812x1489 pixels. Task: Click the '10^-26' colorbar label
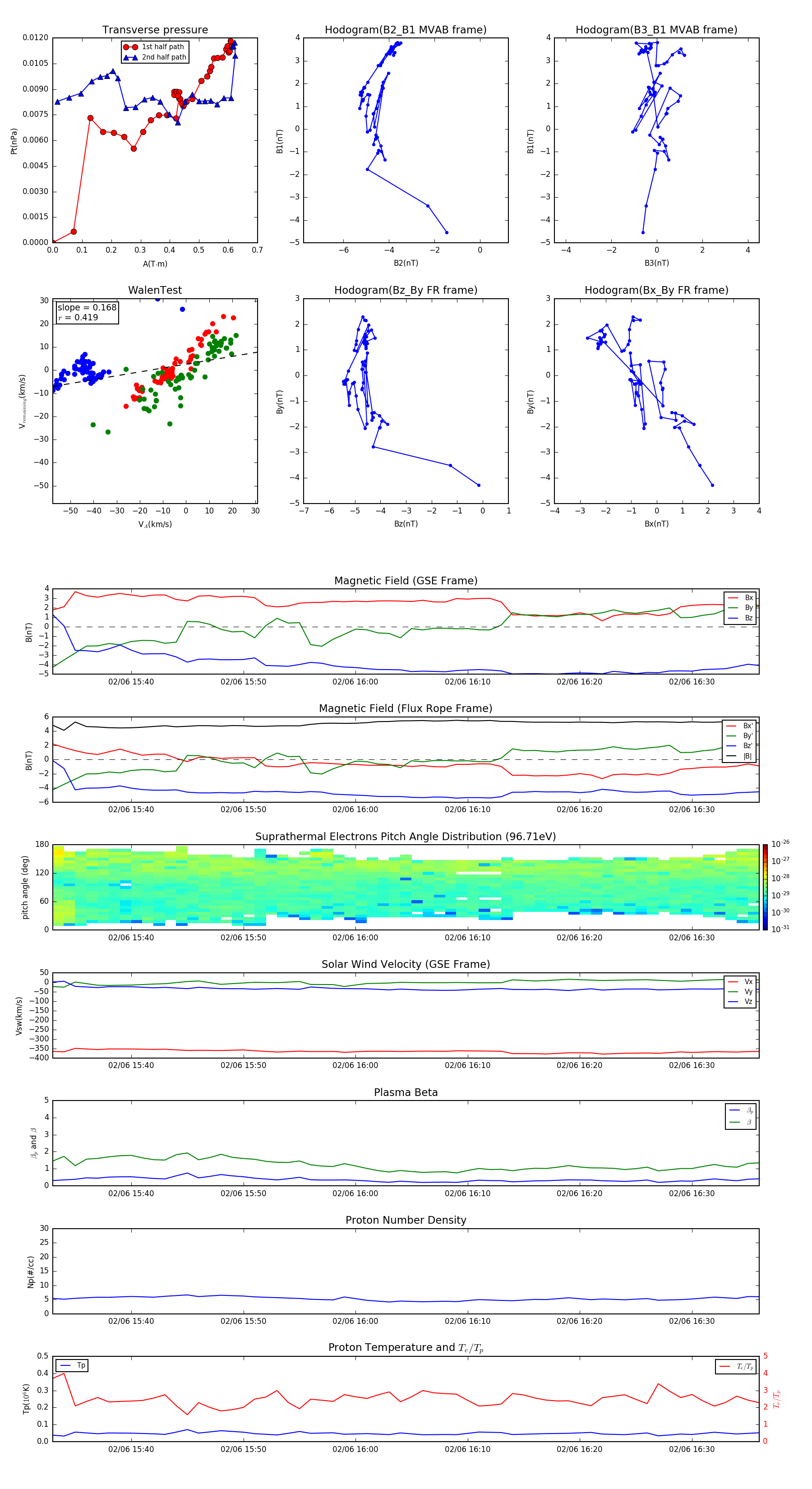[x=780, y=844]
